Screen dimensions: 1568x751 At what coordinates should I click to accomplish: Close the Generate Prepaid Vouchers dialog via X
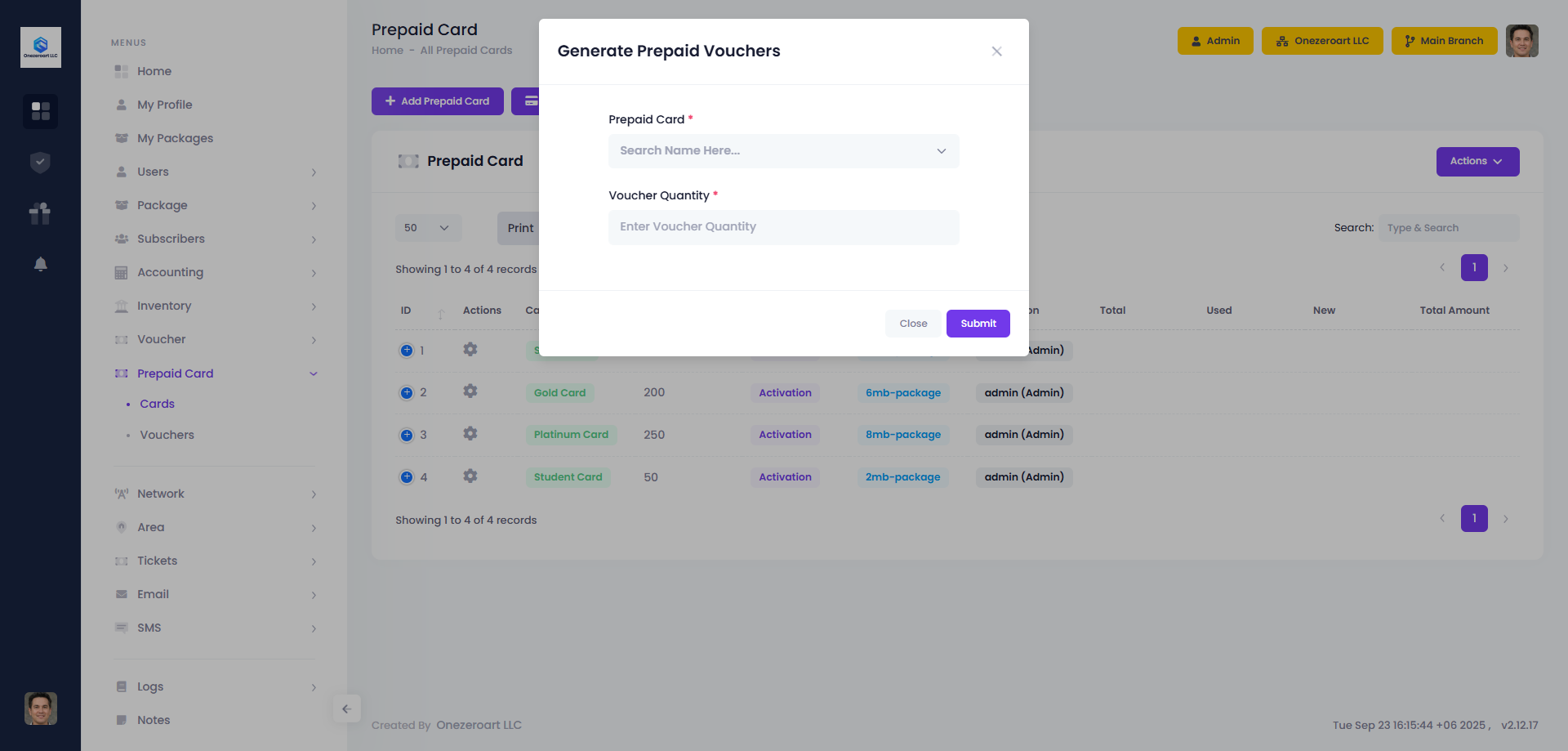996,51
